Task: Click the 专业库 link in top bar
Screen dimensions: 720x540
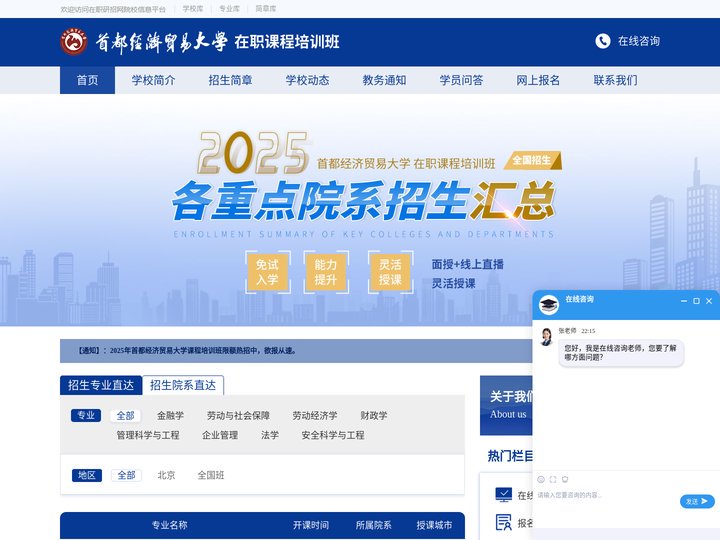Action: [229, 9]
